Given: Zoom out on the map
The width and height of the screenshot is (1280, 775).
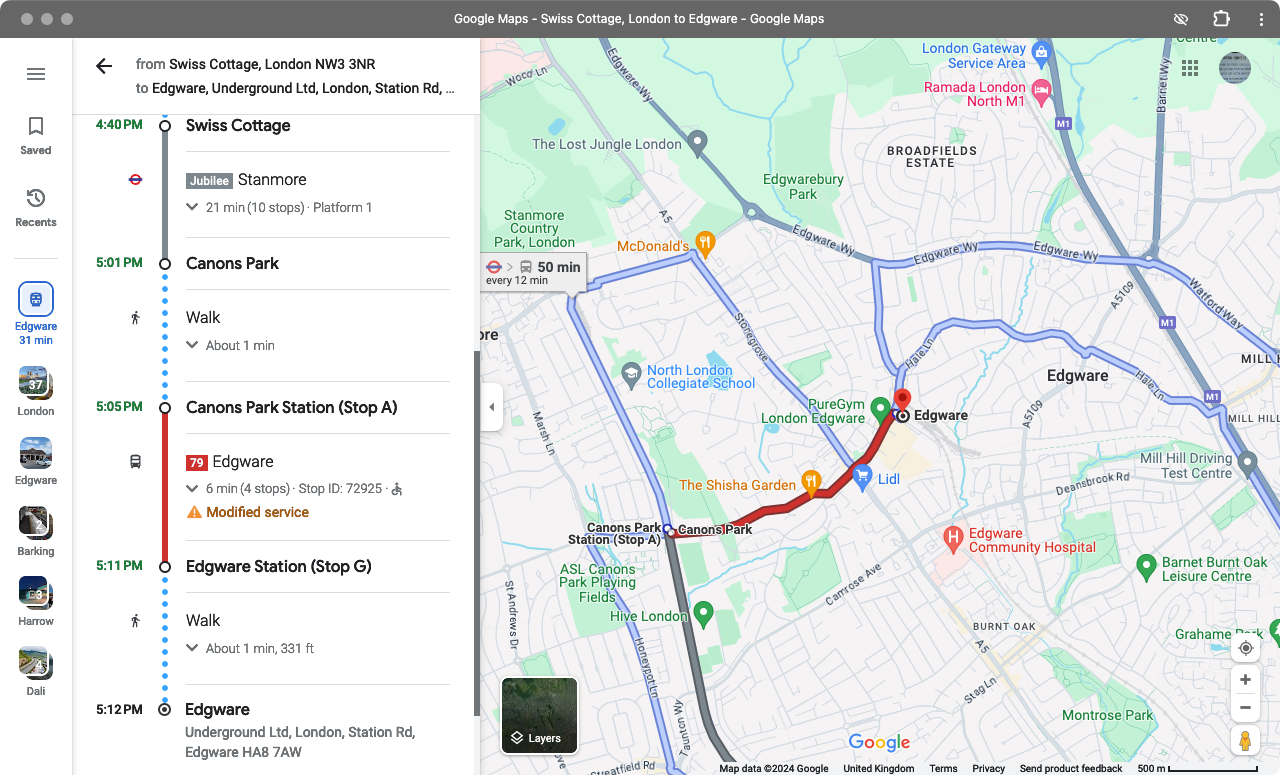Looking at the screenshot, I should 1245,708.
